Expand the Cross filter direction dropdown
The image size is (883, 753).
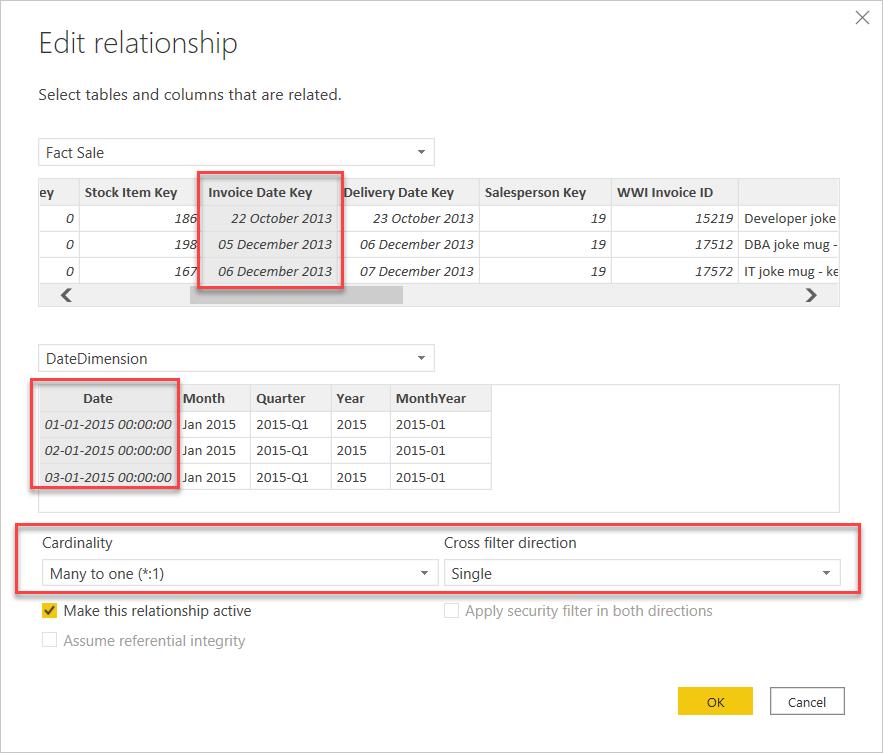[x=642, y=574]
